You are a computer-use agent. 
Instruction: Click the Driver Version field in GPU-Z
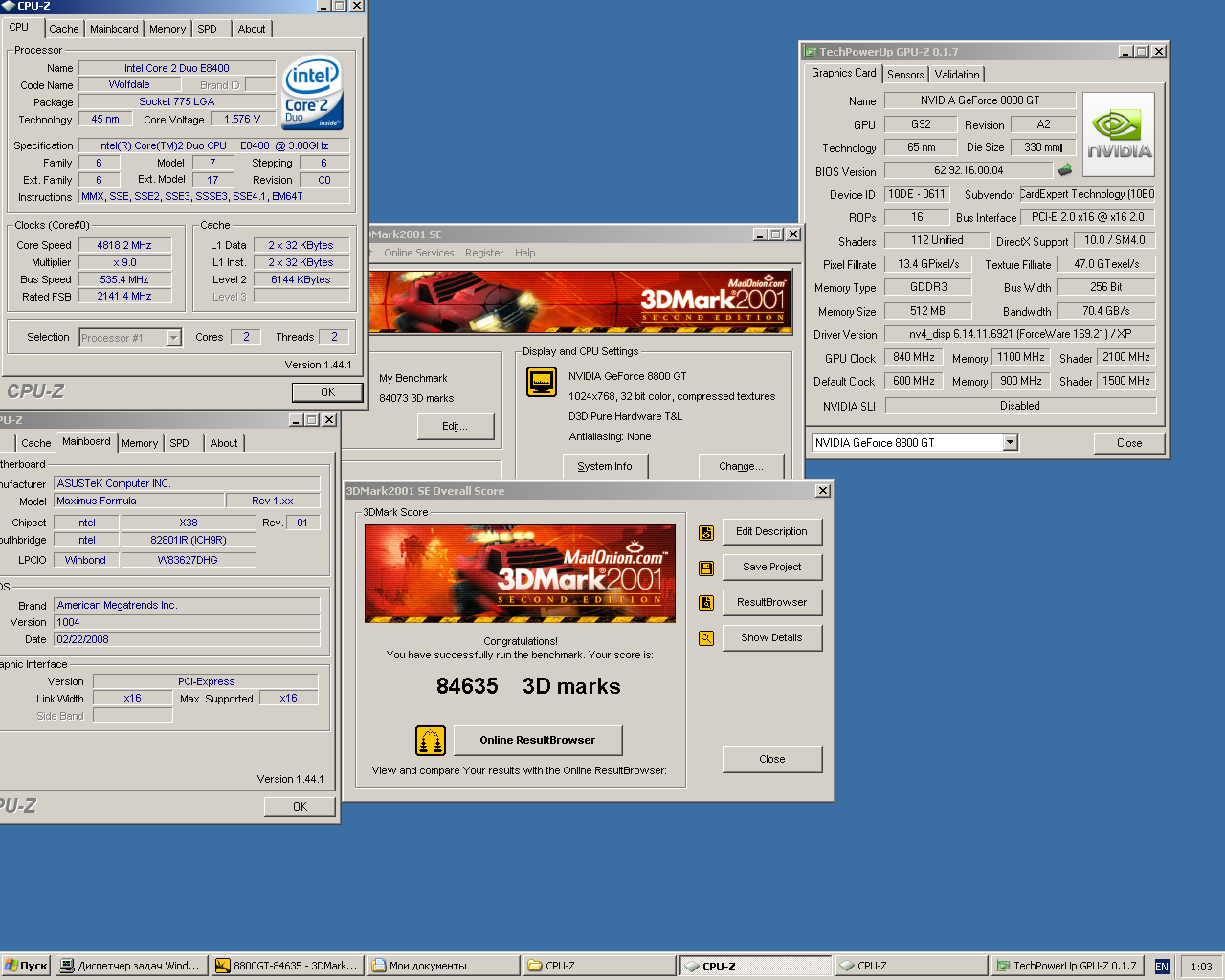(1019, 334)
